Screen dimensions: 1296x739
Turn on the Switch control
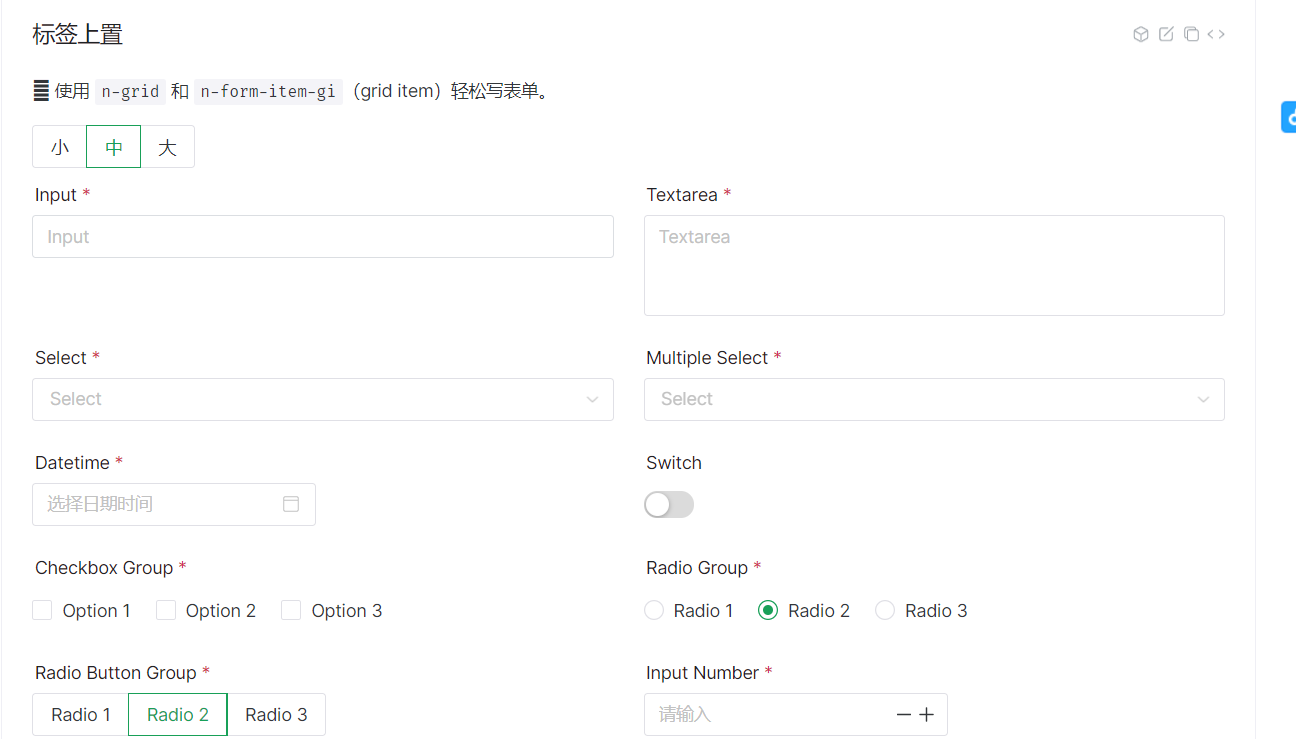[669, 504]
